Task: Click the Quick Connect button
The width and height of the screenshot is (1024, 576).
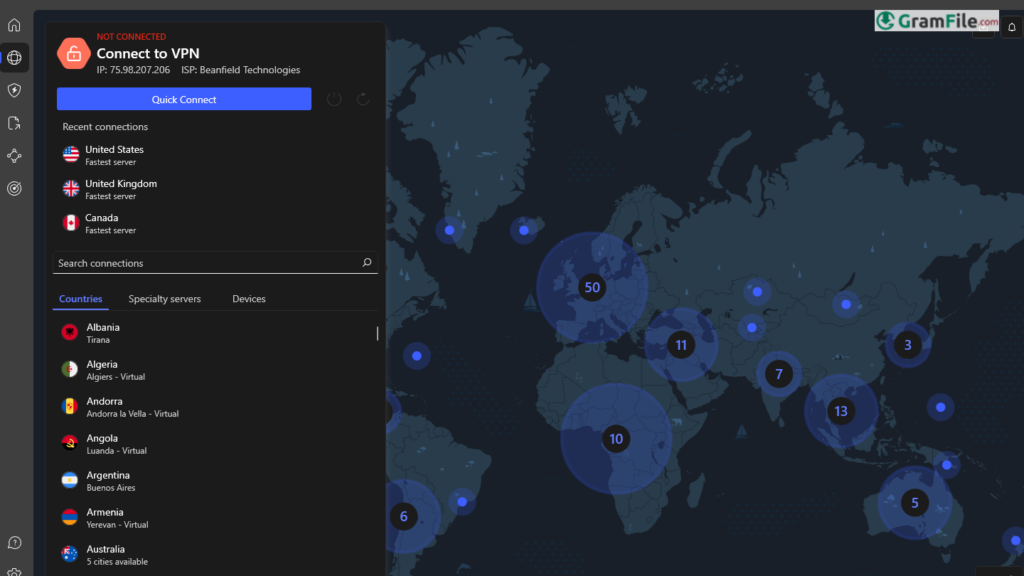Action: (x=184, y=99)
